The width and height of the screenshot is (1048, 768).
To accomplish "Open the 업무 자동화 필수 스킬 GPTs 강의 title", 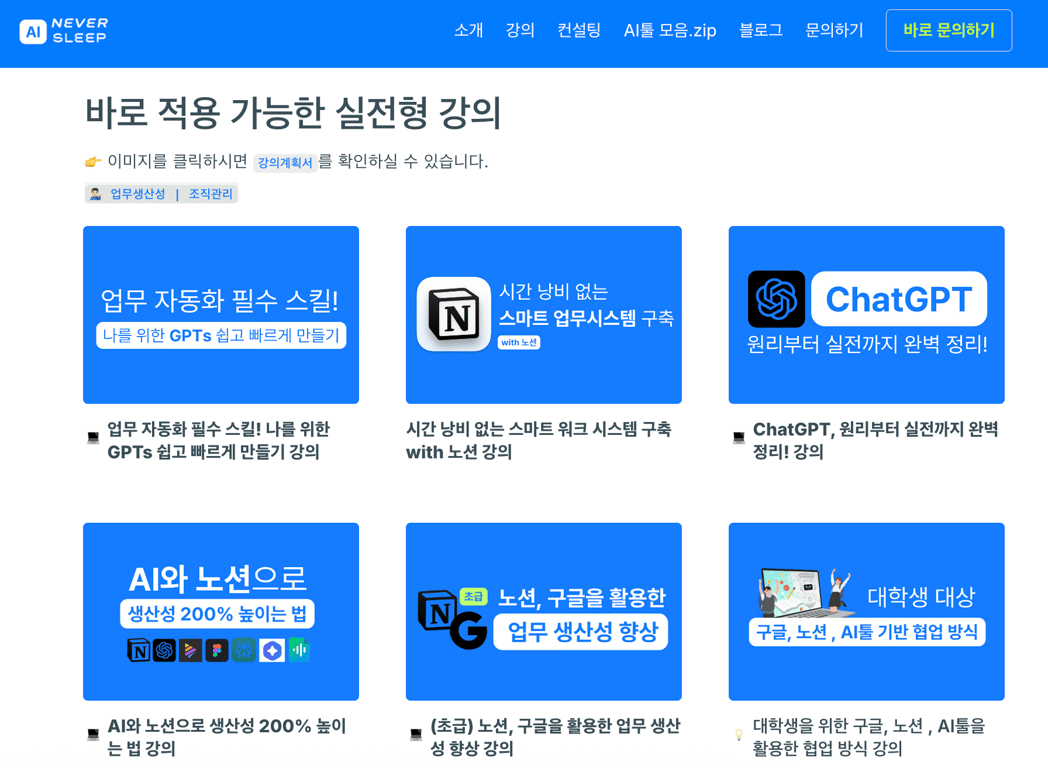I will (219, 440).
